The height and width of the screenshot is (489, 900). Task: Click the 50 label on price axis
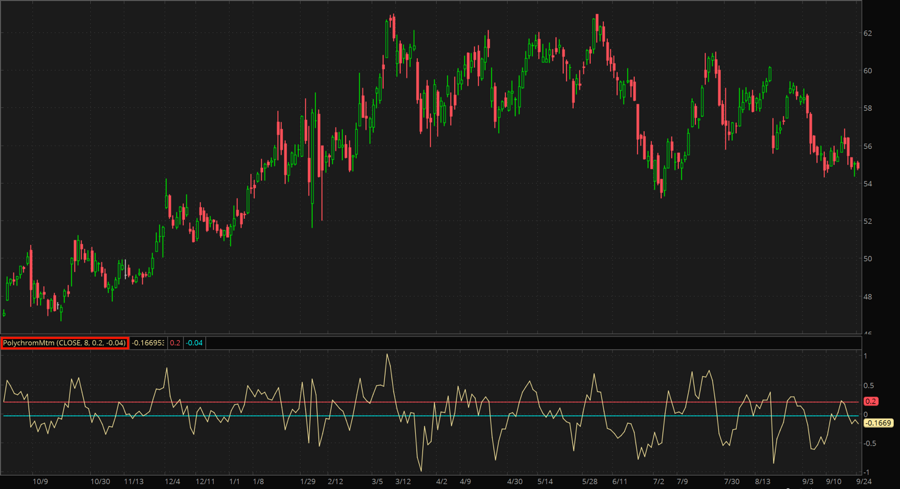(x=868, y=259)
